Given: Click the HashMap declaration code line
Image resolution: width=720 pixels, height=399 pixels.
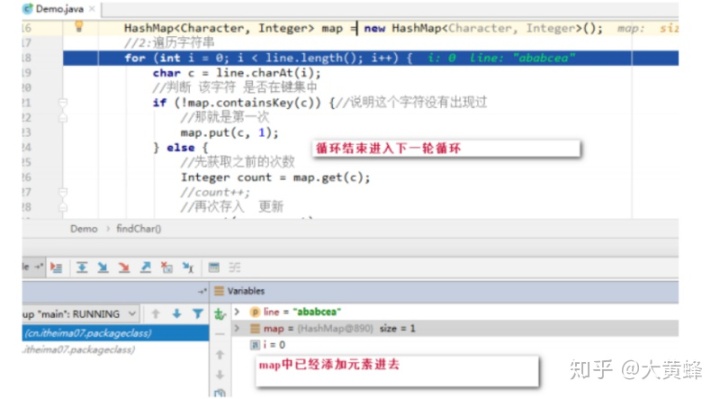Looking at the screenshot, I should [363, 28].
